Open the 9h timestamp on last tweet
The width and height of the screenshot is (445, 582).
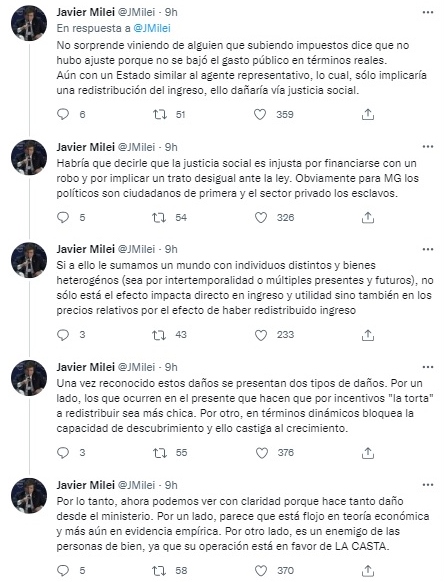(x=171, y=485)
